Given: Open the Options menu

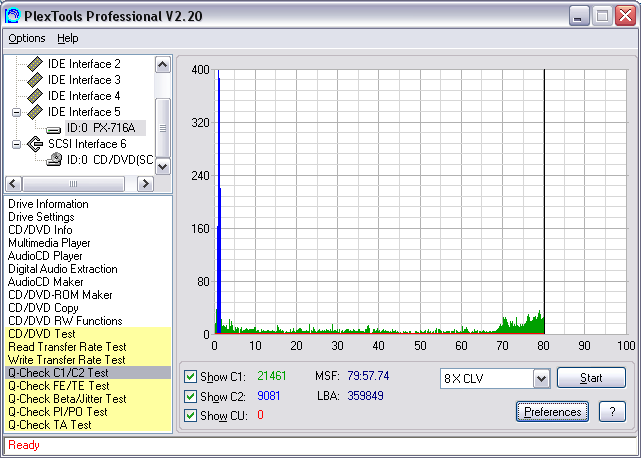Looking at the screenshot, I should pos(27,38).
